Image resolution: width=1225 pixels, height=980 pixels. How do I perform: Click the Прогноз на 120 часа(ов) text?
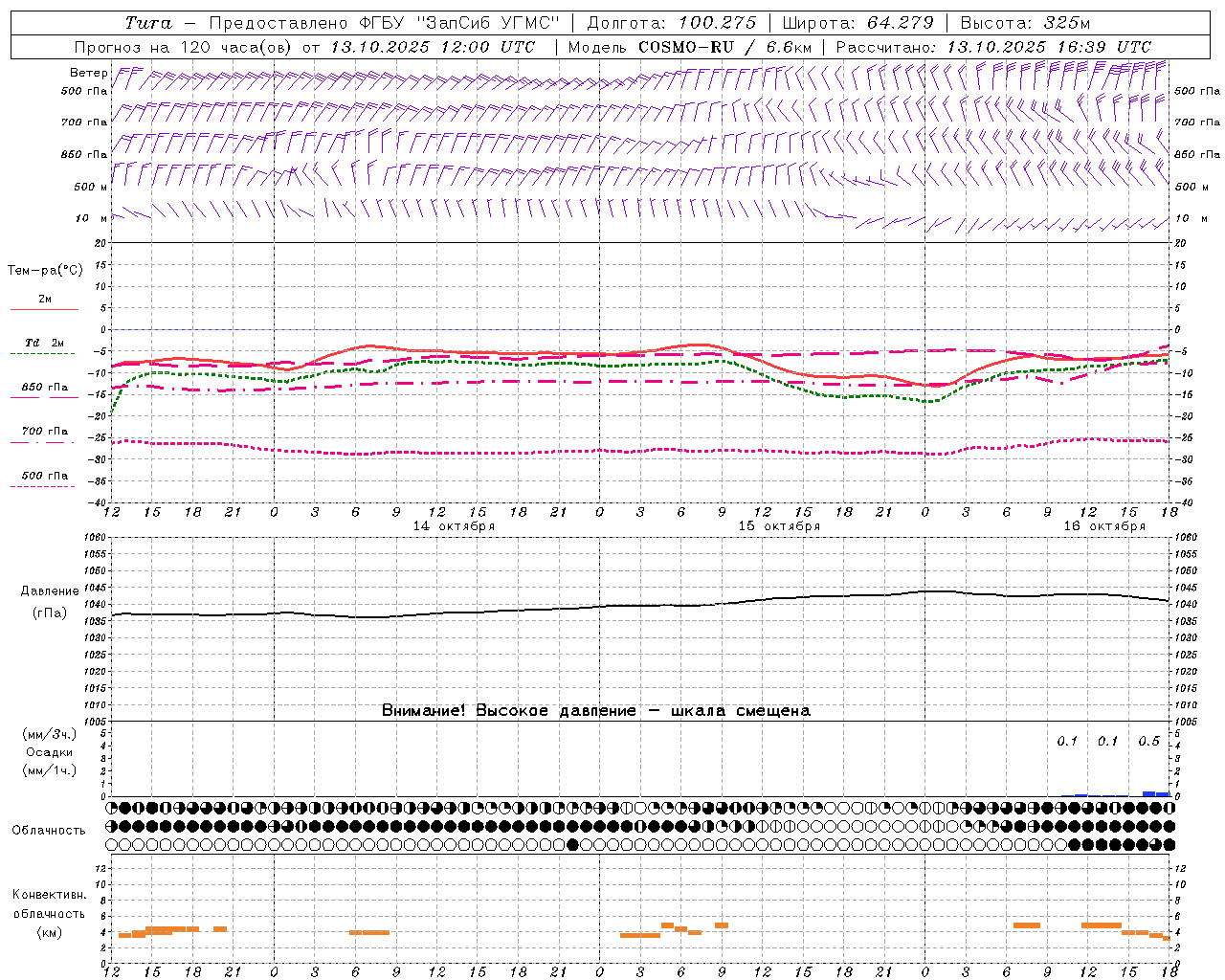coord(183,47)
